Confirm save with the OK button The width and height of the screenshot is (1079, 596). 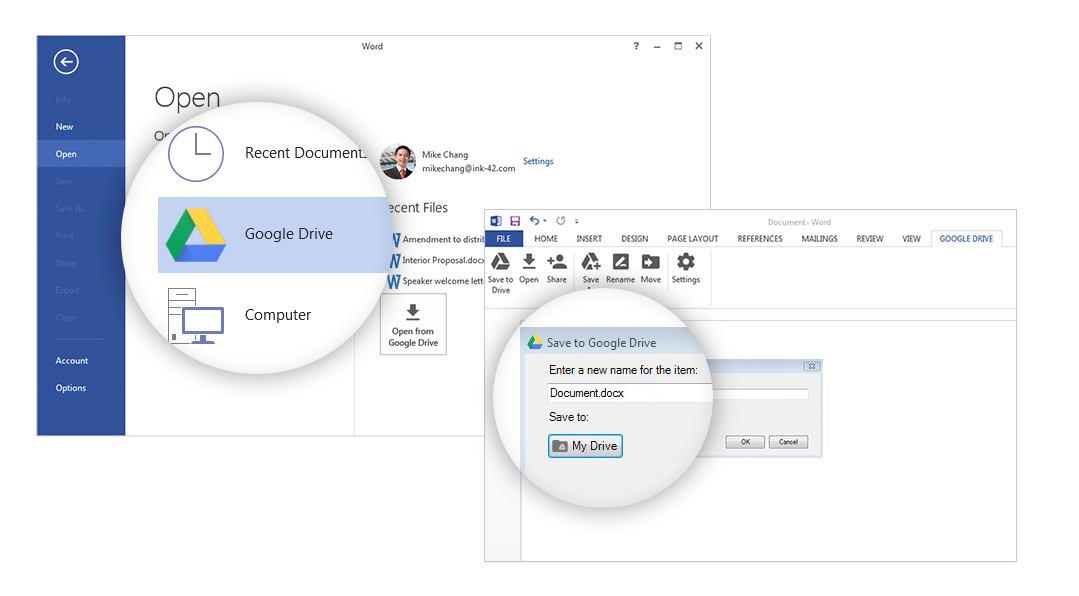[x=744, y=441]
